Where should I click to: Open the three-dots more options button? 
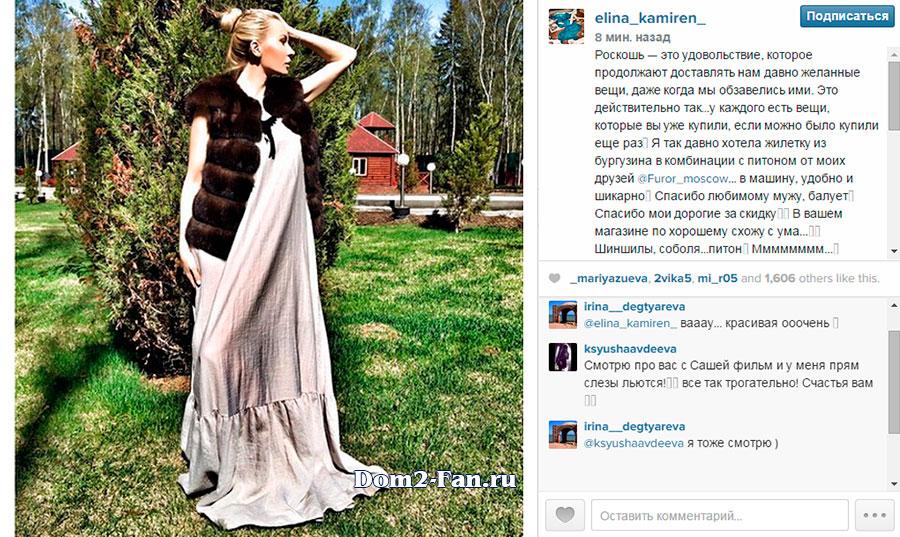click(874, 515)
